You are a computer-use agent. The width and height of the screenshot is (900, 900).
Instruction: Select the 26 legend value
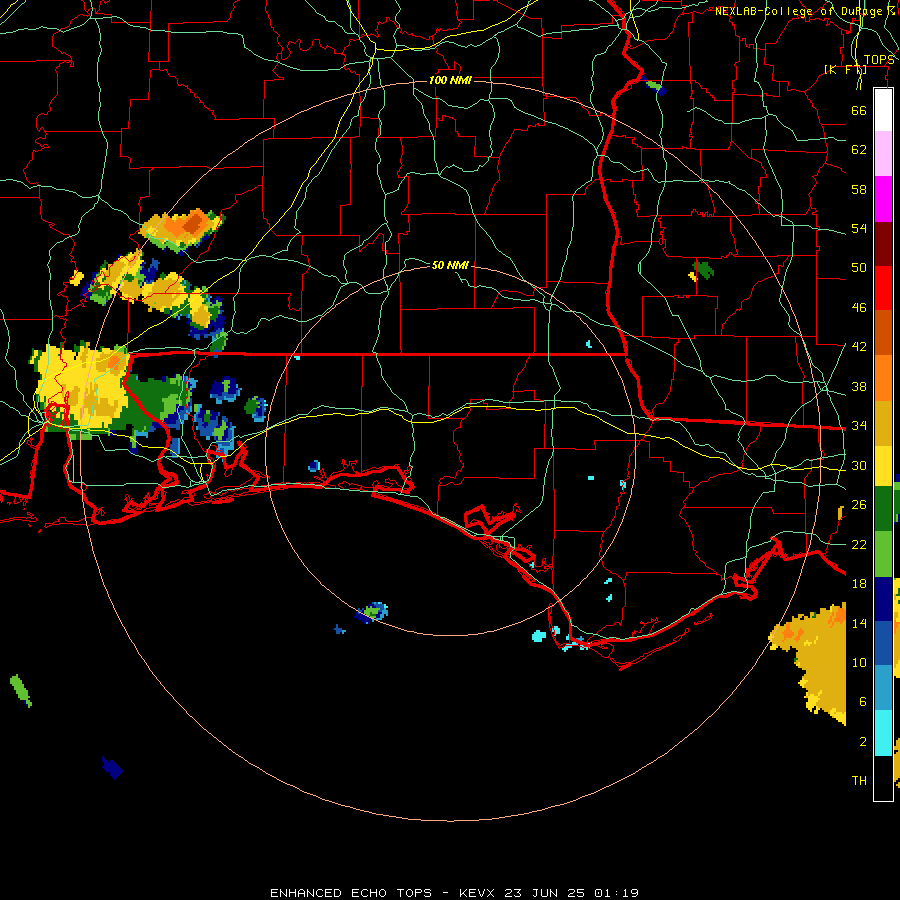(859, 505)
